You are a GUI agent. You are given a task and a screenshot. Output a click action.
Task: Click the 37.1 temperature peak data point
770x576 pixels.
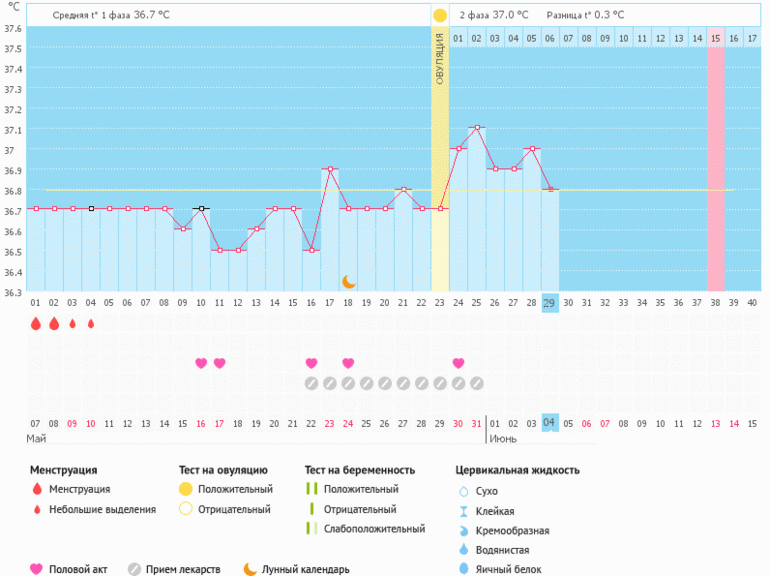tap(476, 128)
